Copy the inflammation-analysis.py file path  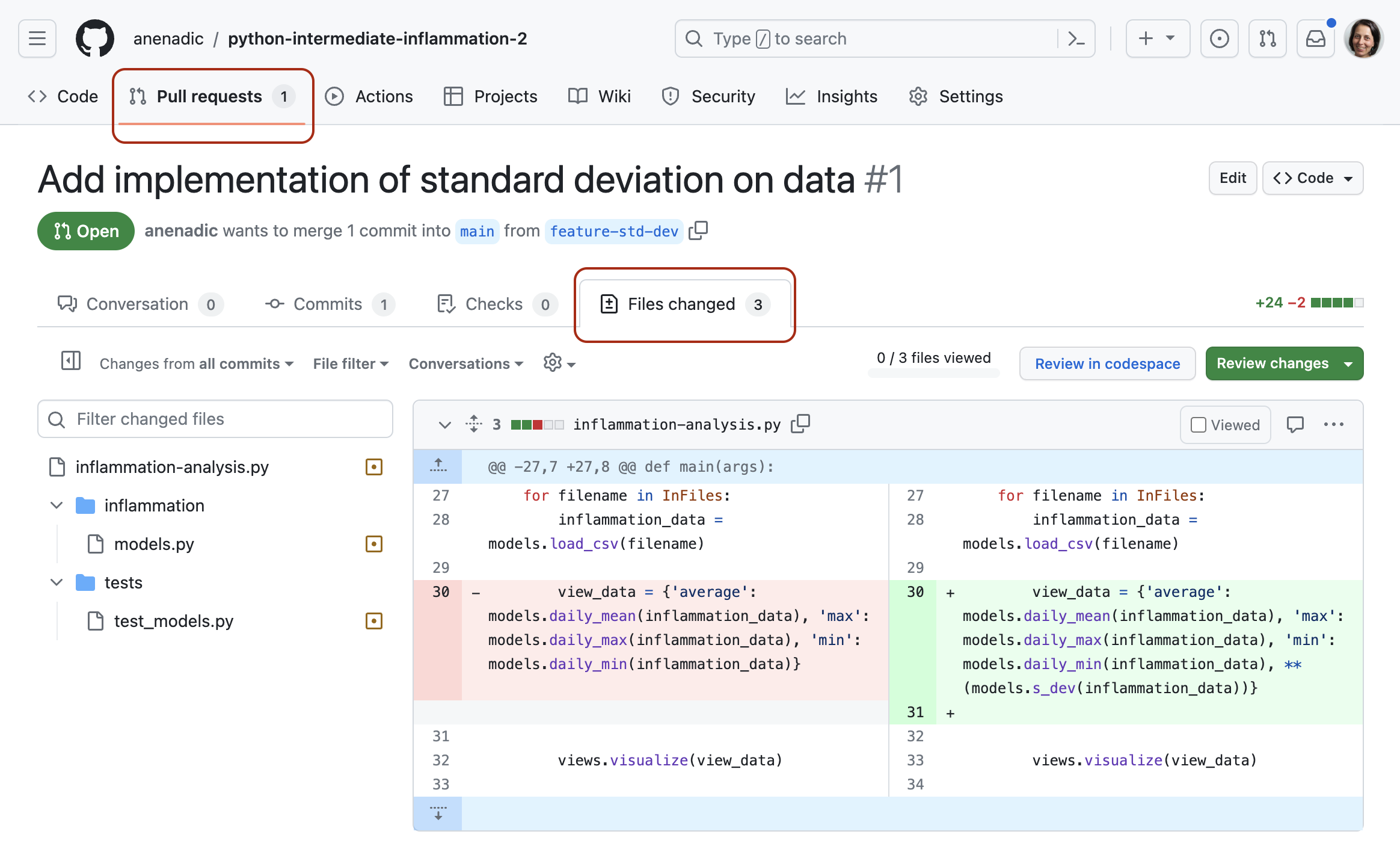tap(800, 424)
